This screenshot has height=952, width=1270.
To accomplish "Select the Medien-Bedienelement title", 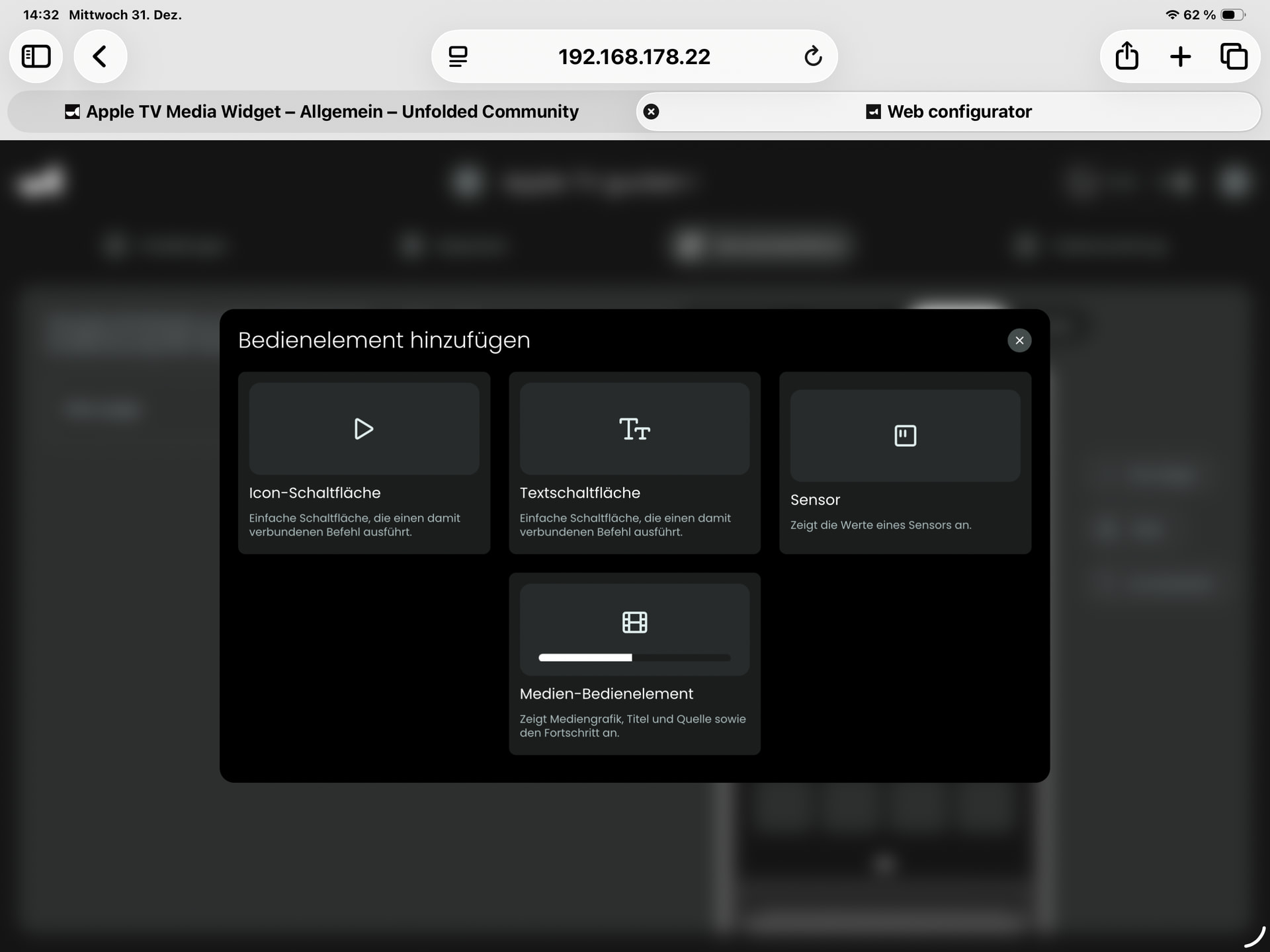I will [606, 694].
